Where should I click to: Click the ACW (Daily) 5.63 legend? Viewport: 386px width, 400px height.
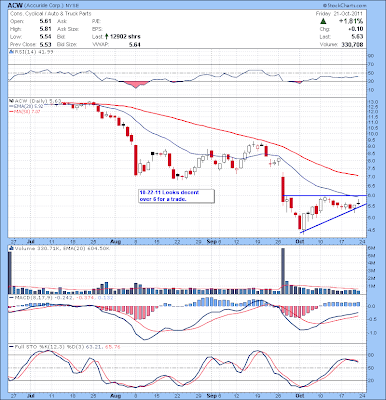click(37, 100)
